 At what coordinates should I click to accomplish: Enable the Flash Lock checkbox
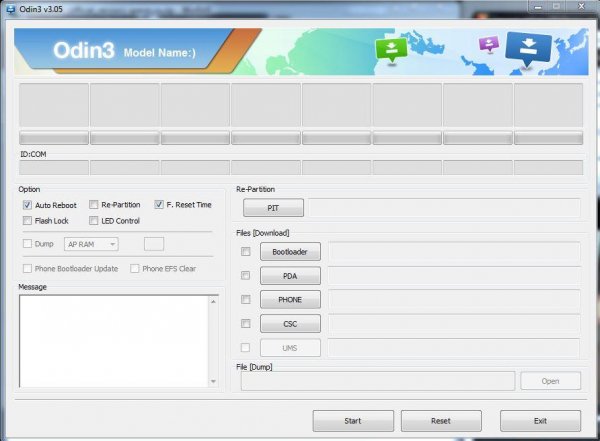27,220
